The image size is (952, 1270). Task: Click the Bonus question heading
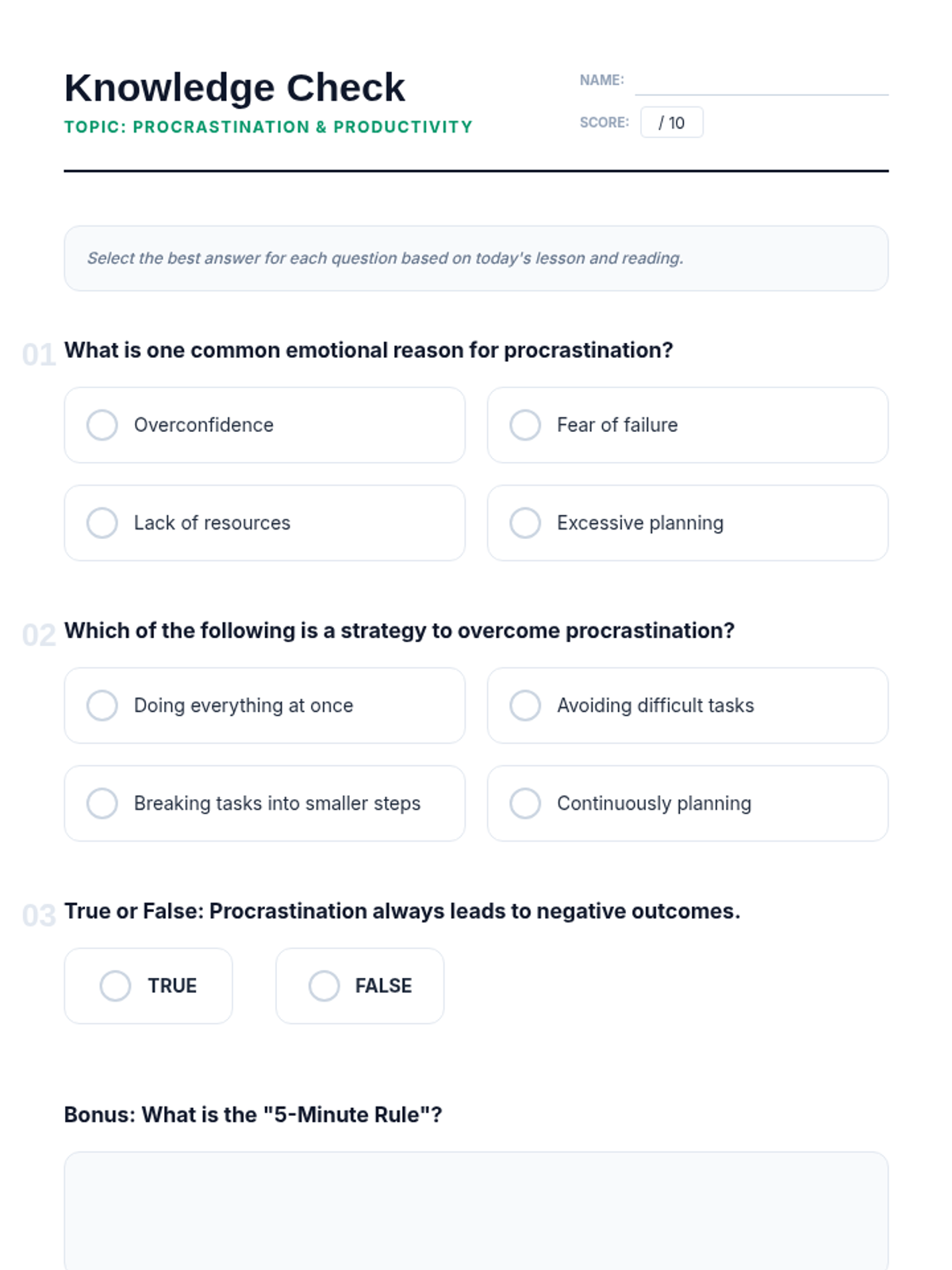253,1114
